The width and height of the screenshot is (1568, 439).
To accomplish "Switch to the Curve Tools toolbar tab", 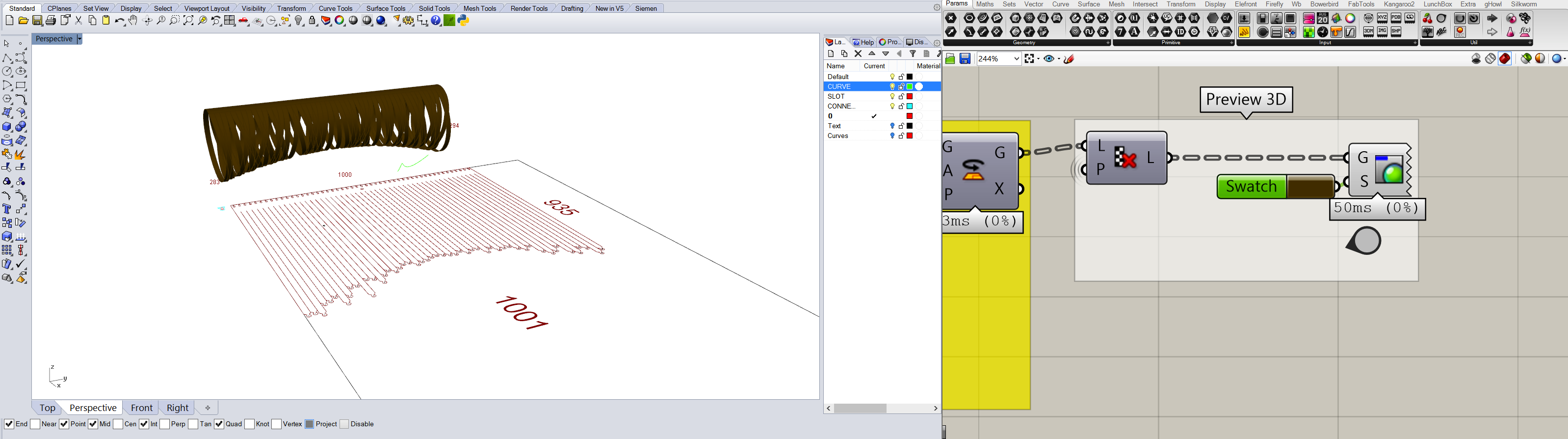I will pos(336,8).
